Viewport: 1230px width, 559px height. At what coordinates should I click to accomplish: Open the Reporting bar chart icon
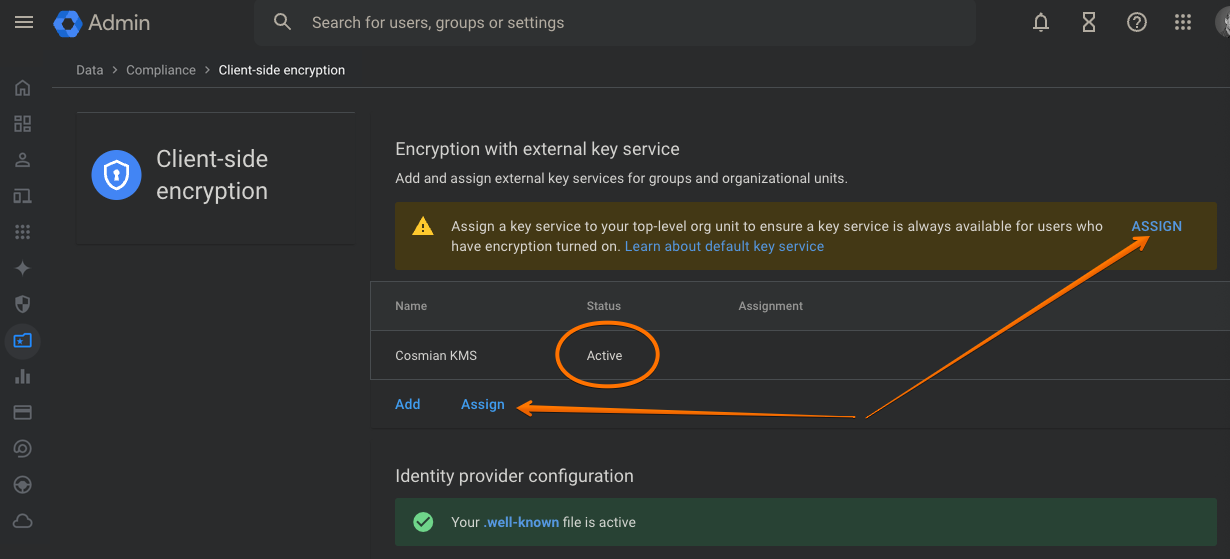point(22,376)
